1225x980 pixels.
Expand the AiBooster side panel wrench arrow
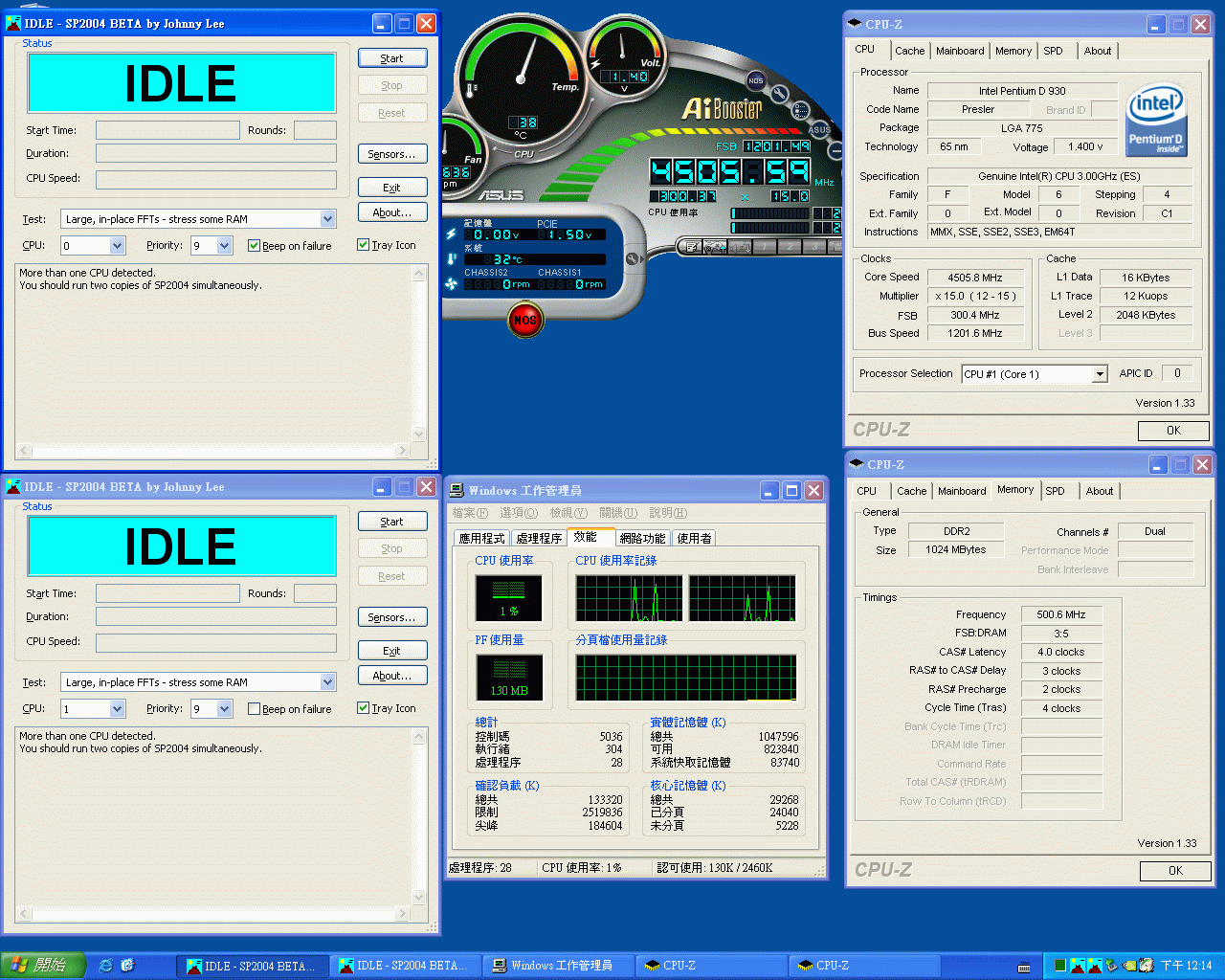[634, 258]
